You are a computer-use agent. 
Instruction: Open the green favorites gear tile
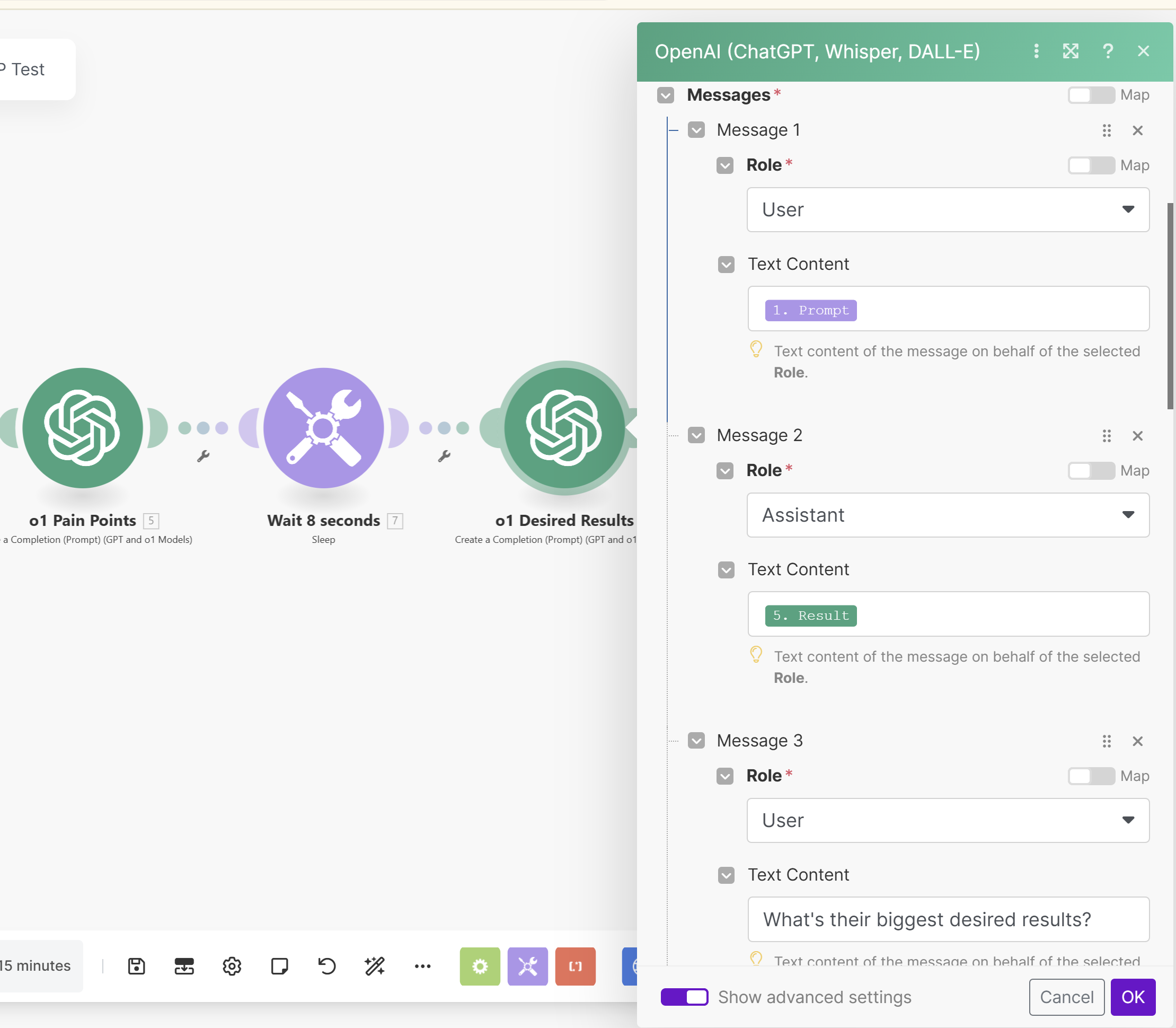[479, 966]
